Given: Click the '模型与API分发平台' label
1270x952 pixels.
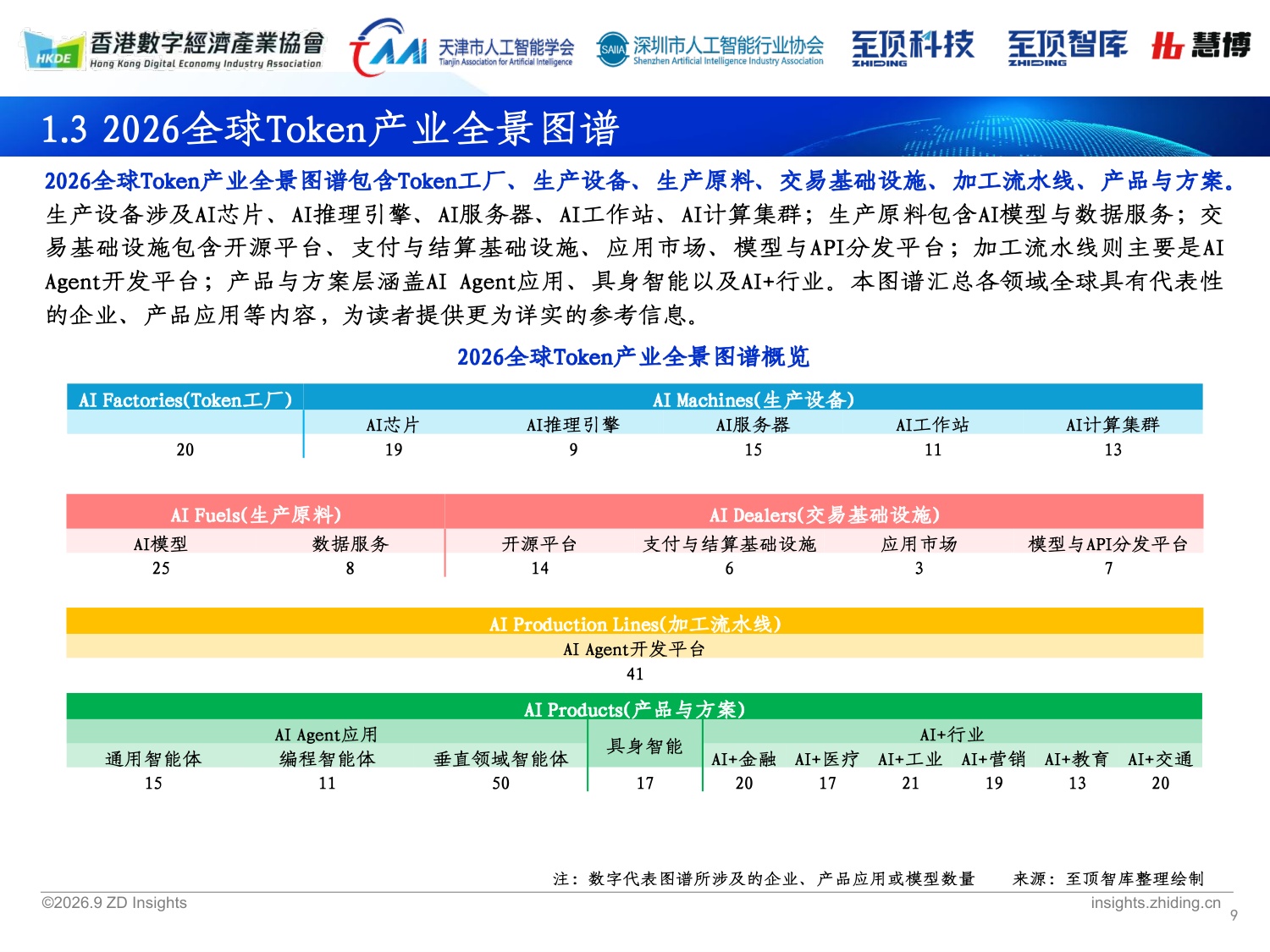Looking at the screenshot, I should click(1108, 544).
